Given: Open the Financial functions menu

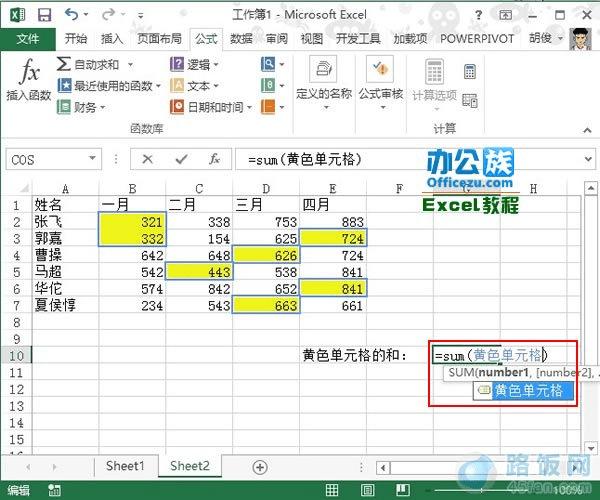Looking at the screenshot, I should point(81,107).
